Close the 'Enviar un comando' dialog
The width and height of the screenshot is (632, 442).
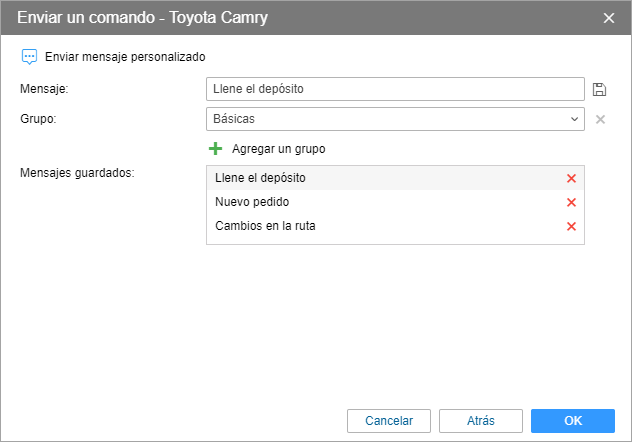click(609, 18)
